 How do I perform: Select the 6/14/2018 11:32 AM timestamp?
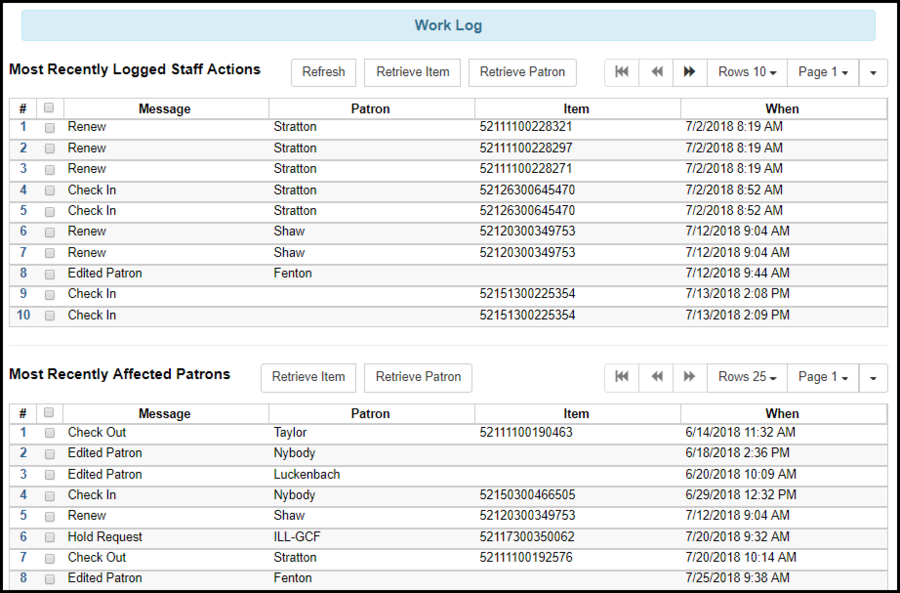click(740, 432)
